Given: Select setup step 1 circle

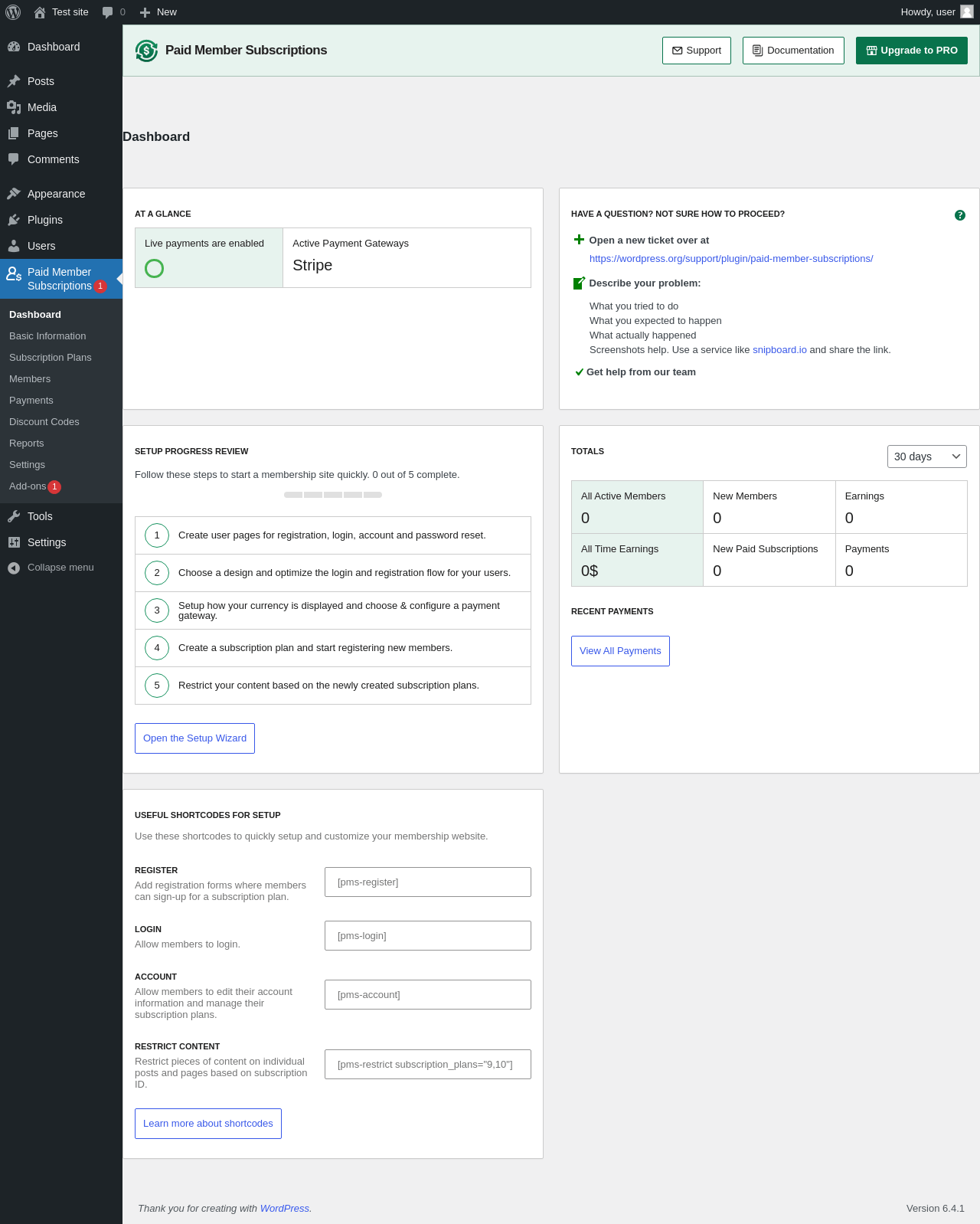Looking at the screenshot, I should (157, 535).
